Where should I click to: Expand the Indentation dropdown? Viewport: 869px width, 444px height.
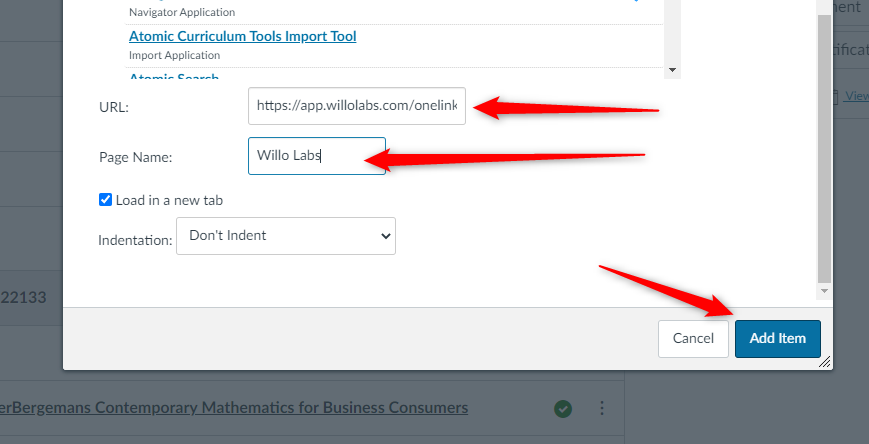(286, 236)
